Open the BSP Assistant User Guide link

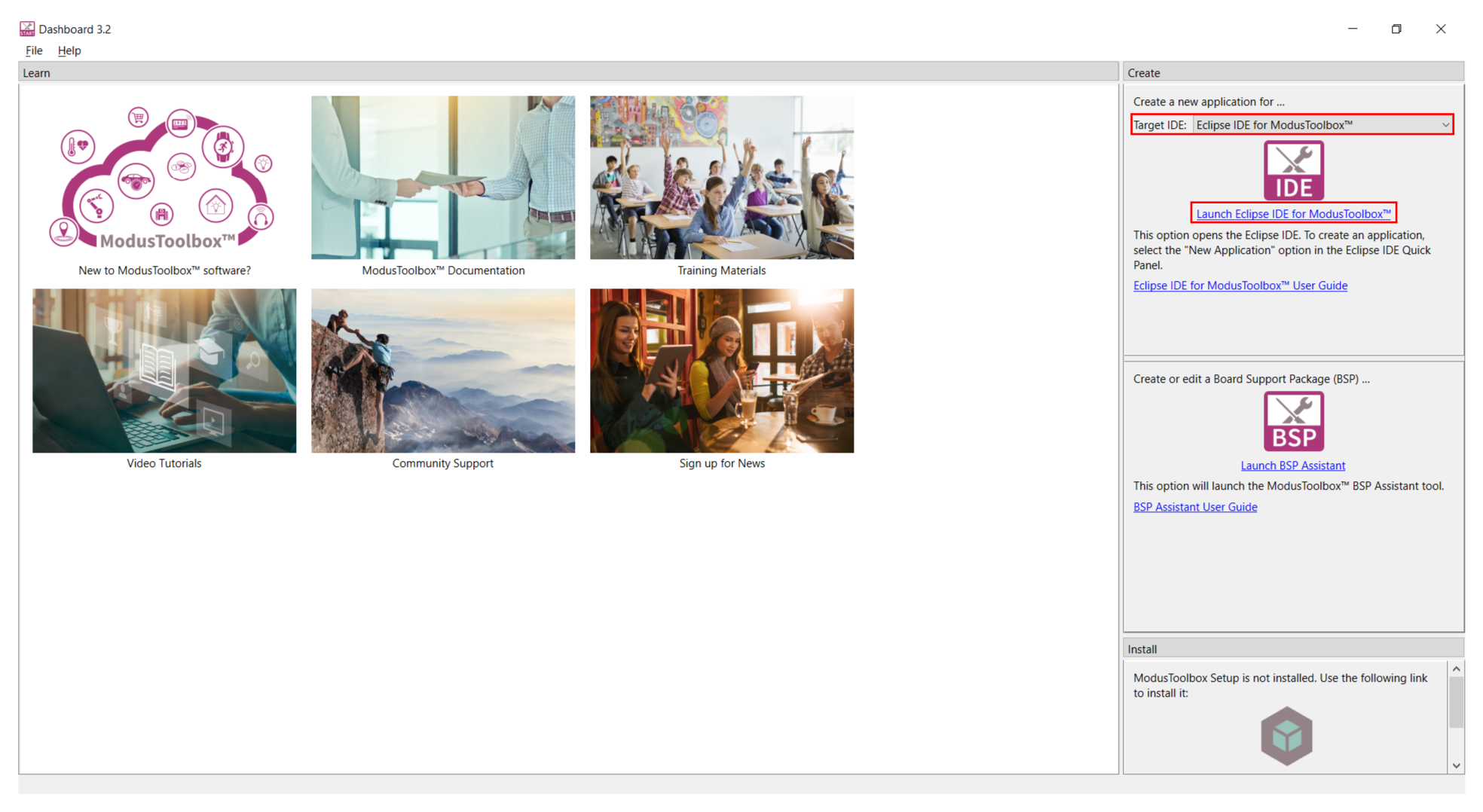click(1195, 507)
